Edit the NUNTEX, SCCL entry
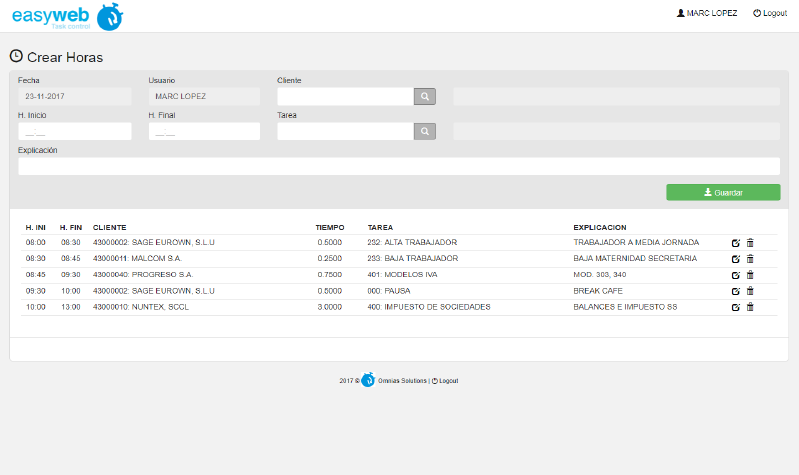Screen dimensions: 799x475 pyautogui.click(x=736, y=307)
